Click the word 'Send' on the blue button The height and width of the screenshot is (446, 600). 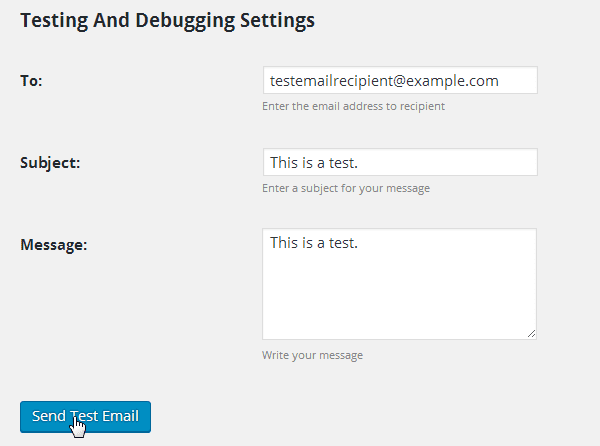click(49, 416)
